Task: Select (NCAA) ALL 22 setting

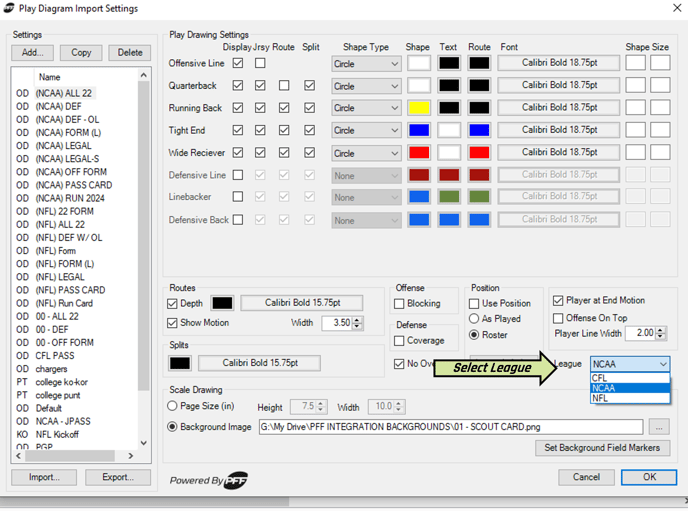Action: (x=64, y=93)
